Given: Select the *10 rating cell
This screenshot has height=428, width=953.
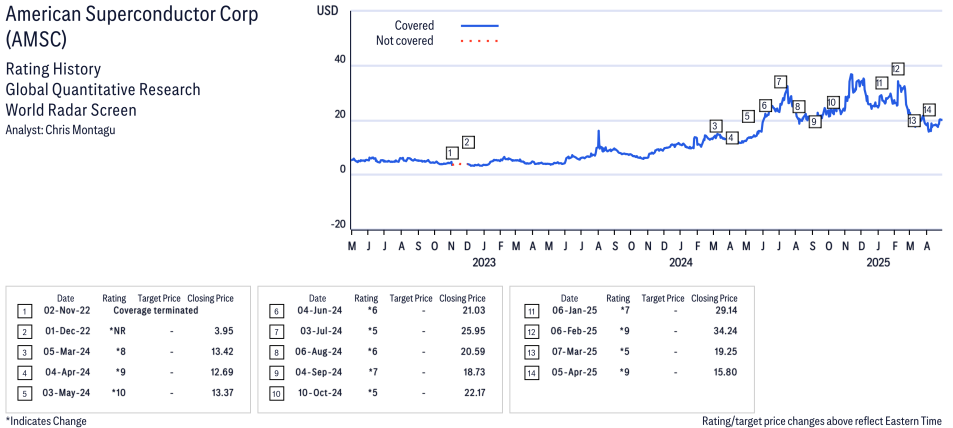Looking at the screenshot, I should point(118,393).
